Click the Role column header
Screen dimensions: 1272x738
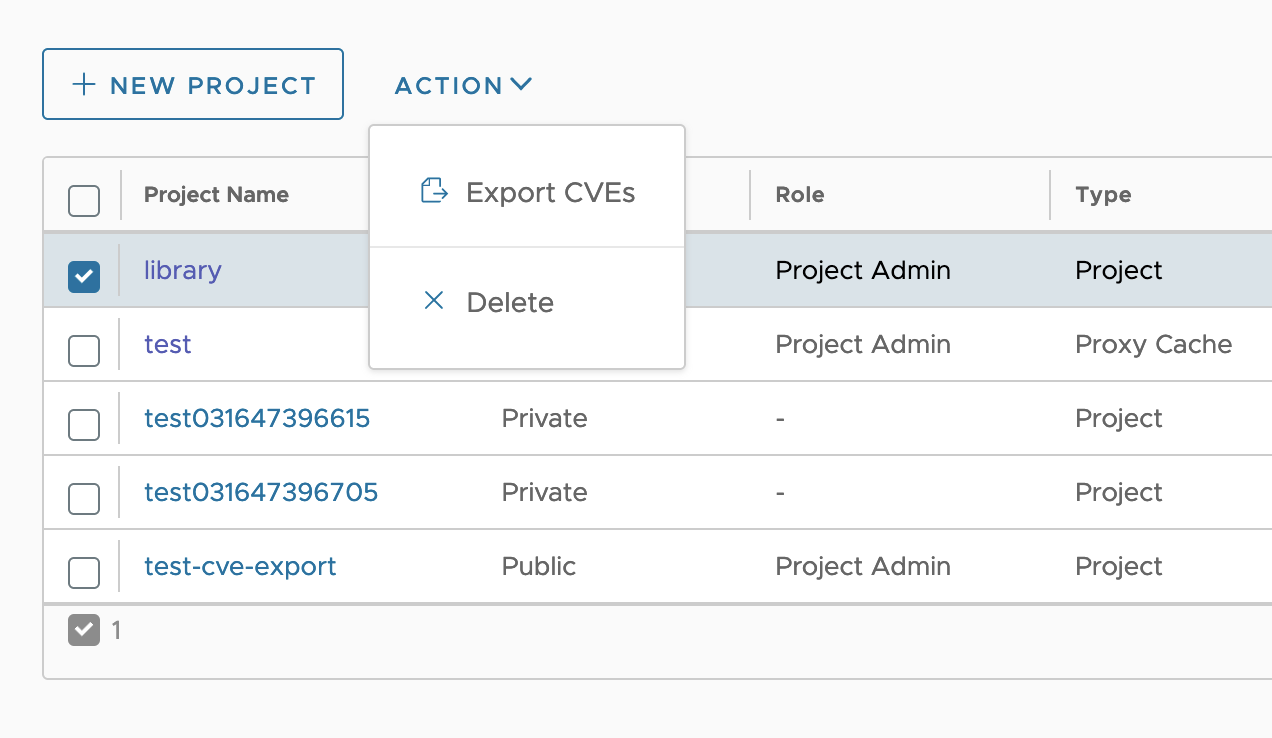point(799,195)
